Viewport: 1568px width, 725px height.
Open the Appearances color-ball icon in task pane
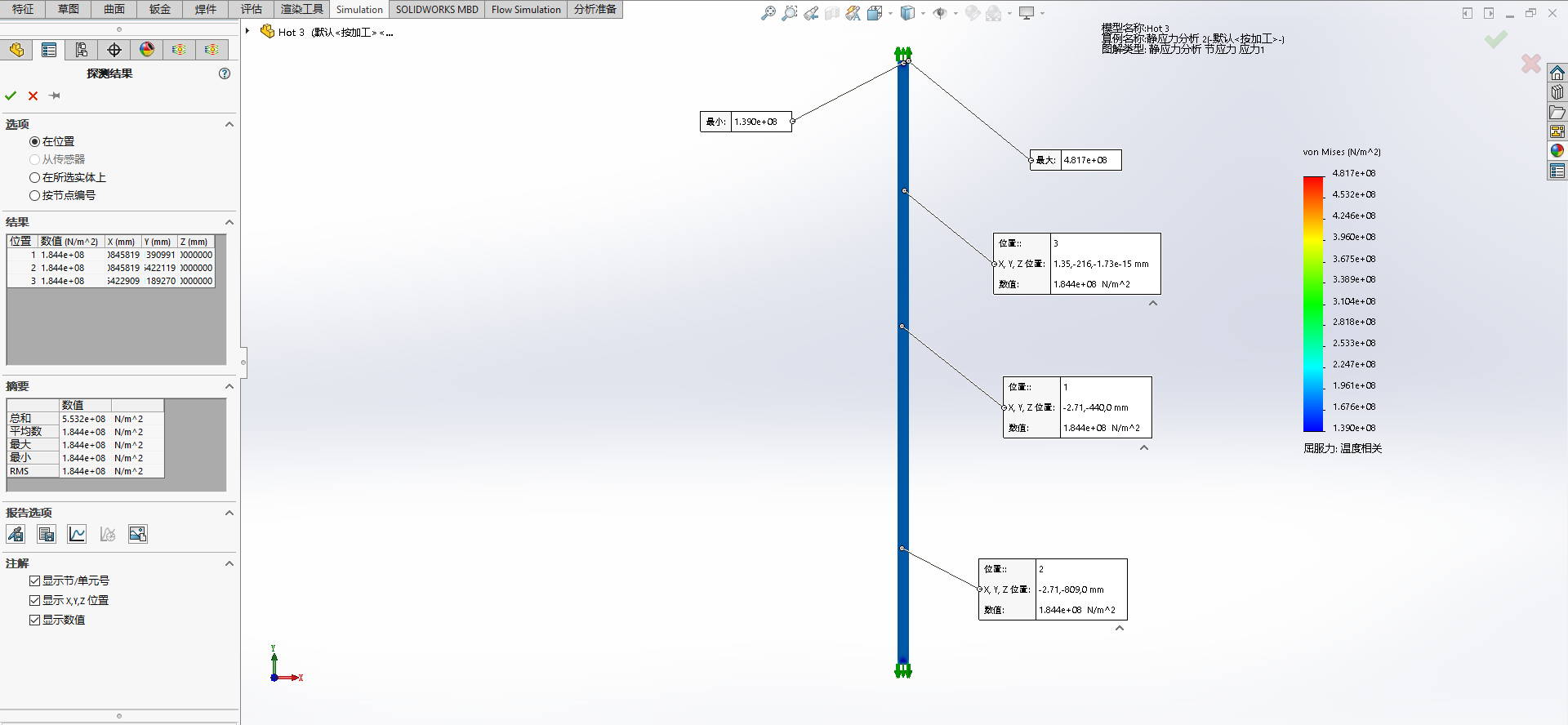1557,150
